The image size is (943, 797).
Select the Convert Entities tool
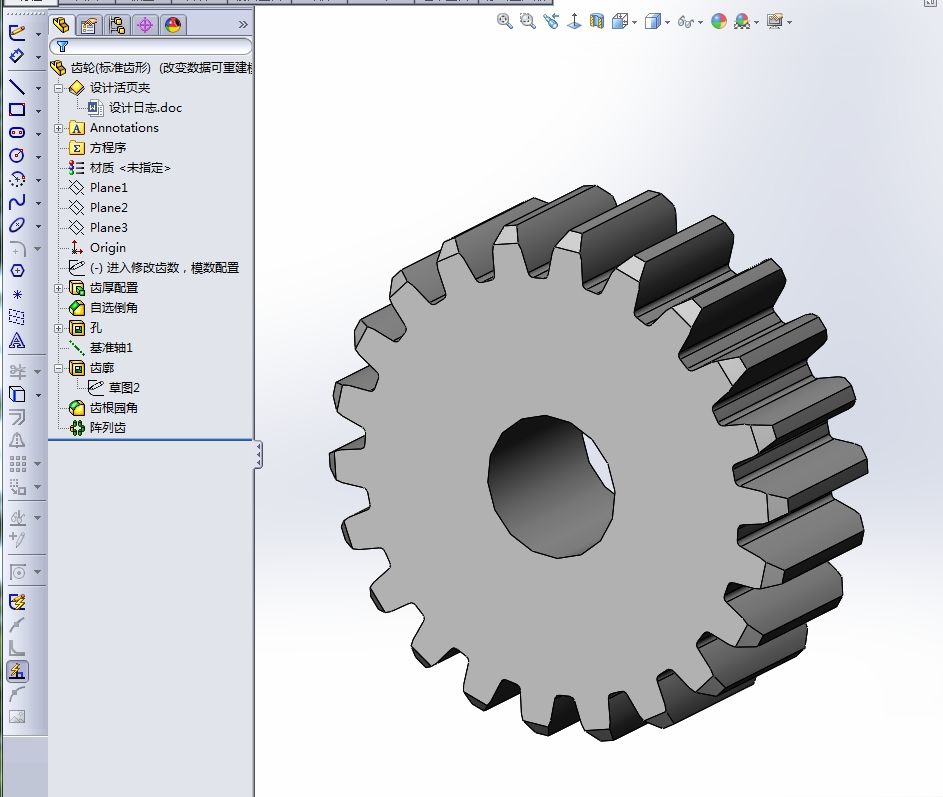pos(17,395)
